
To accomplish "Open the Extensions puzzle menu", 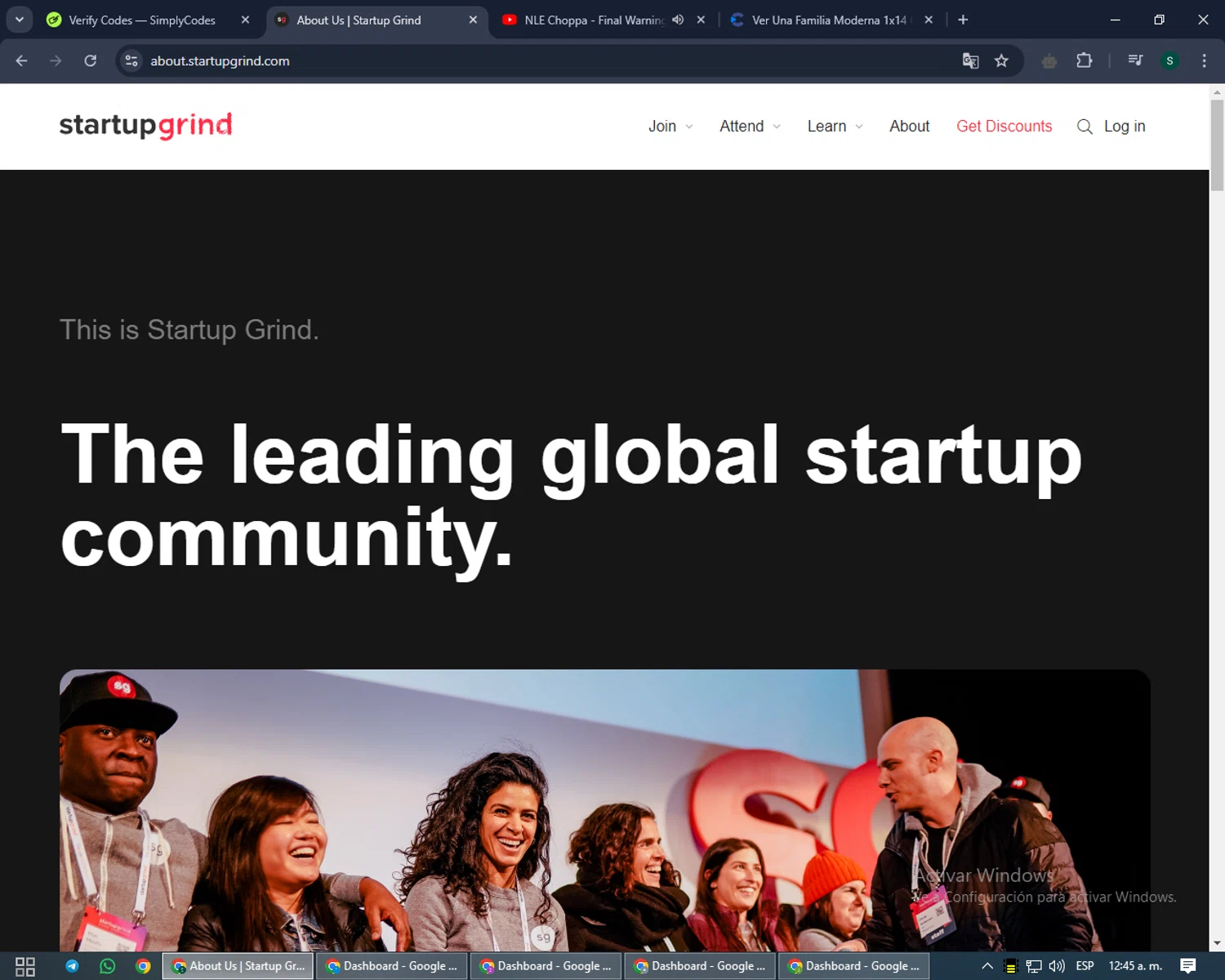I will (x=1085, y=60).
